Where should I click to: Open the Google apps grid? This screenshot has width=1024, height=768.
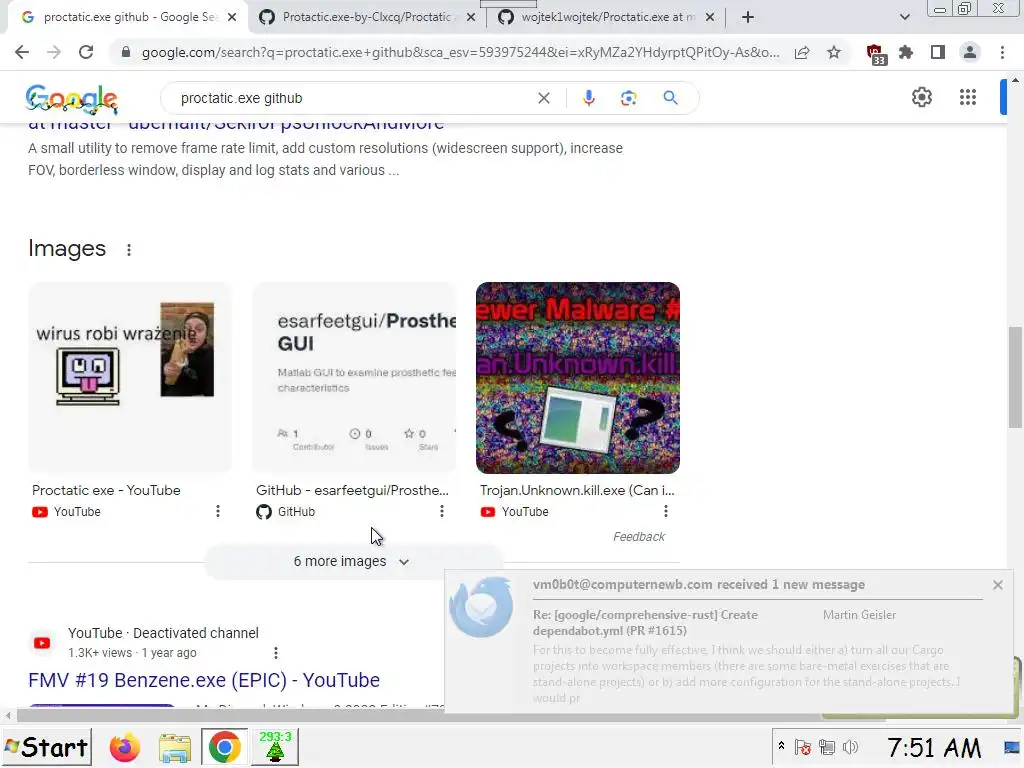968,97
